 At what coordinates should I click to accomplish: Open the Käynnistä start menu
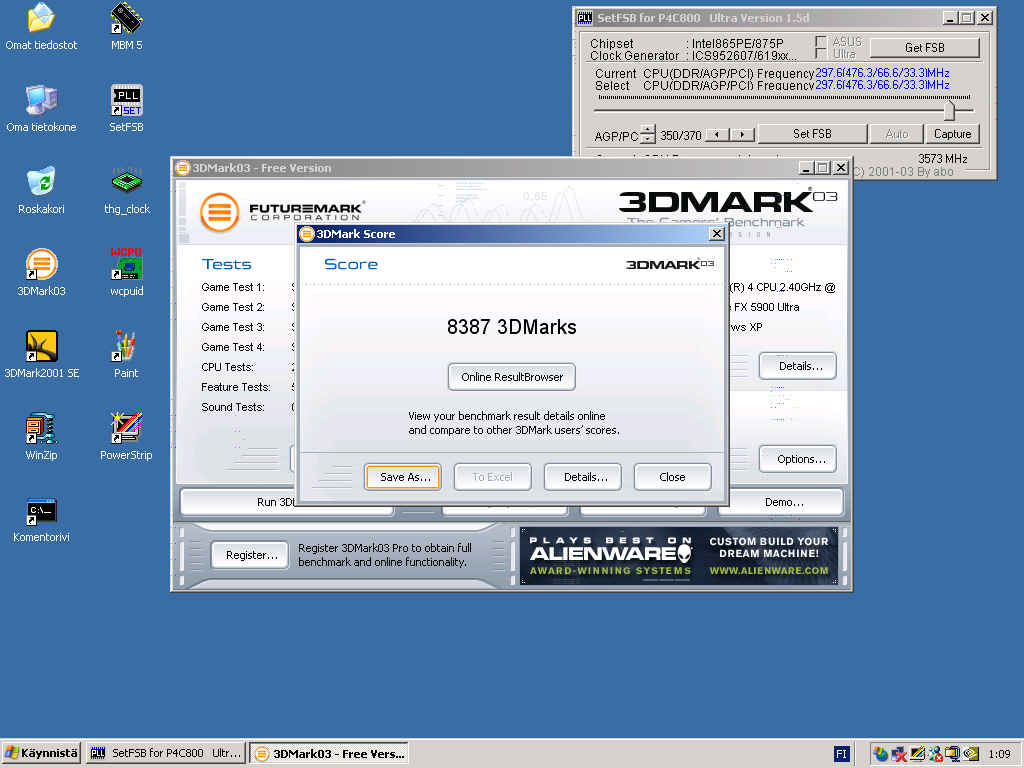[x=41, y=753]
